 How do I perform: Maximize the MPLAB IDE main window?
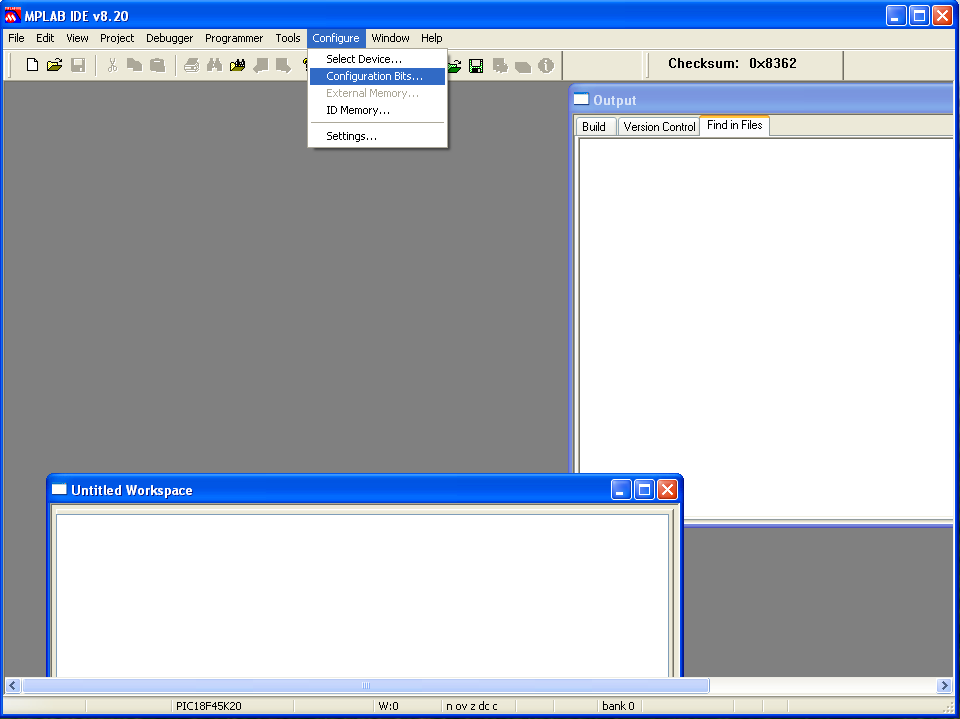[x=920, y=15]
